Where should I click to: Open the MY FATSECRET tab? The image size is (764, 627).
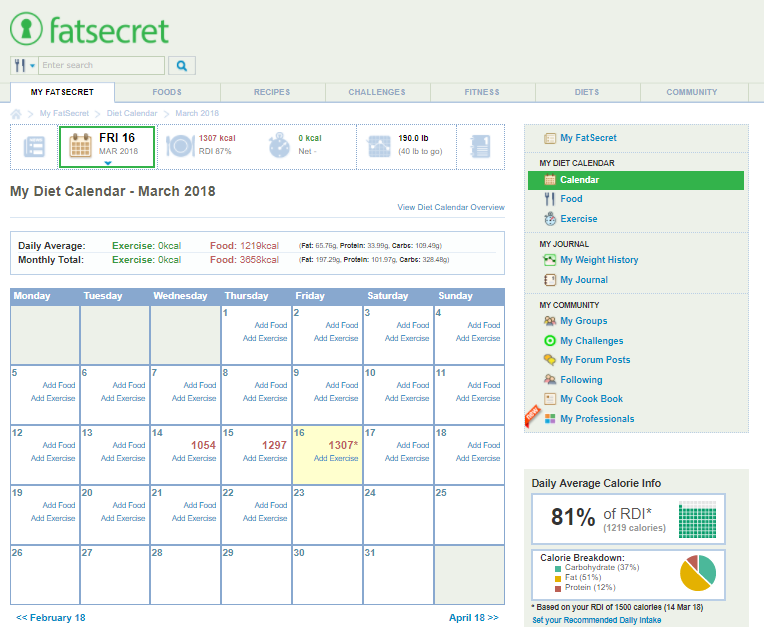point(62,92)
